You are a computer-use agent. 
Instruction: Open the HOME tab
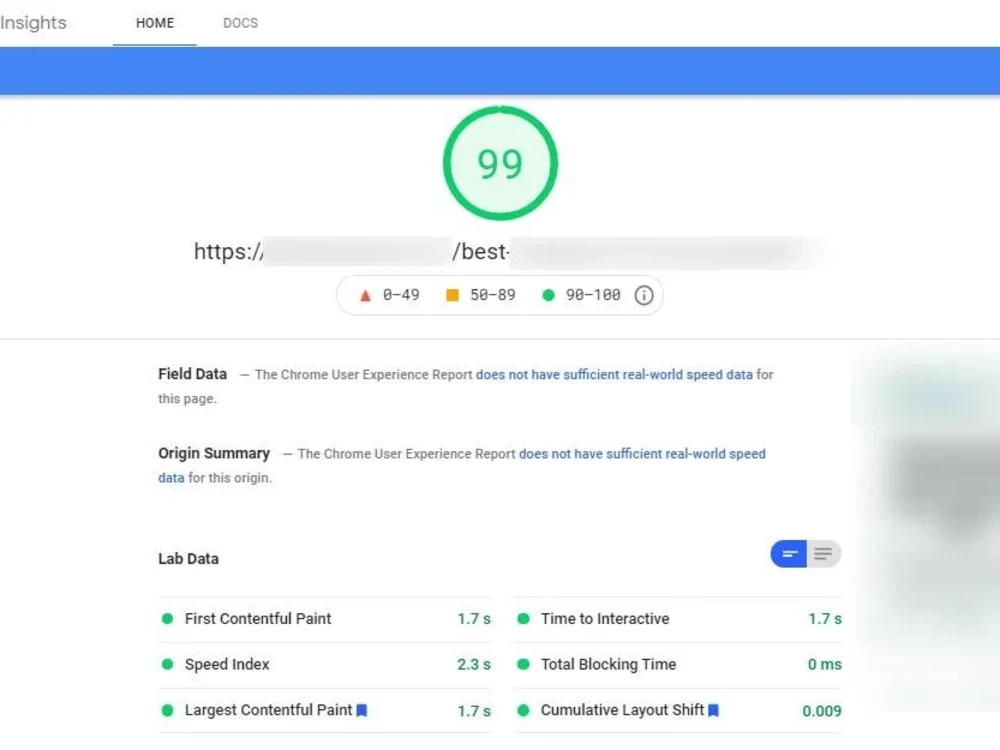154,23
